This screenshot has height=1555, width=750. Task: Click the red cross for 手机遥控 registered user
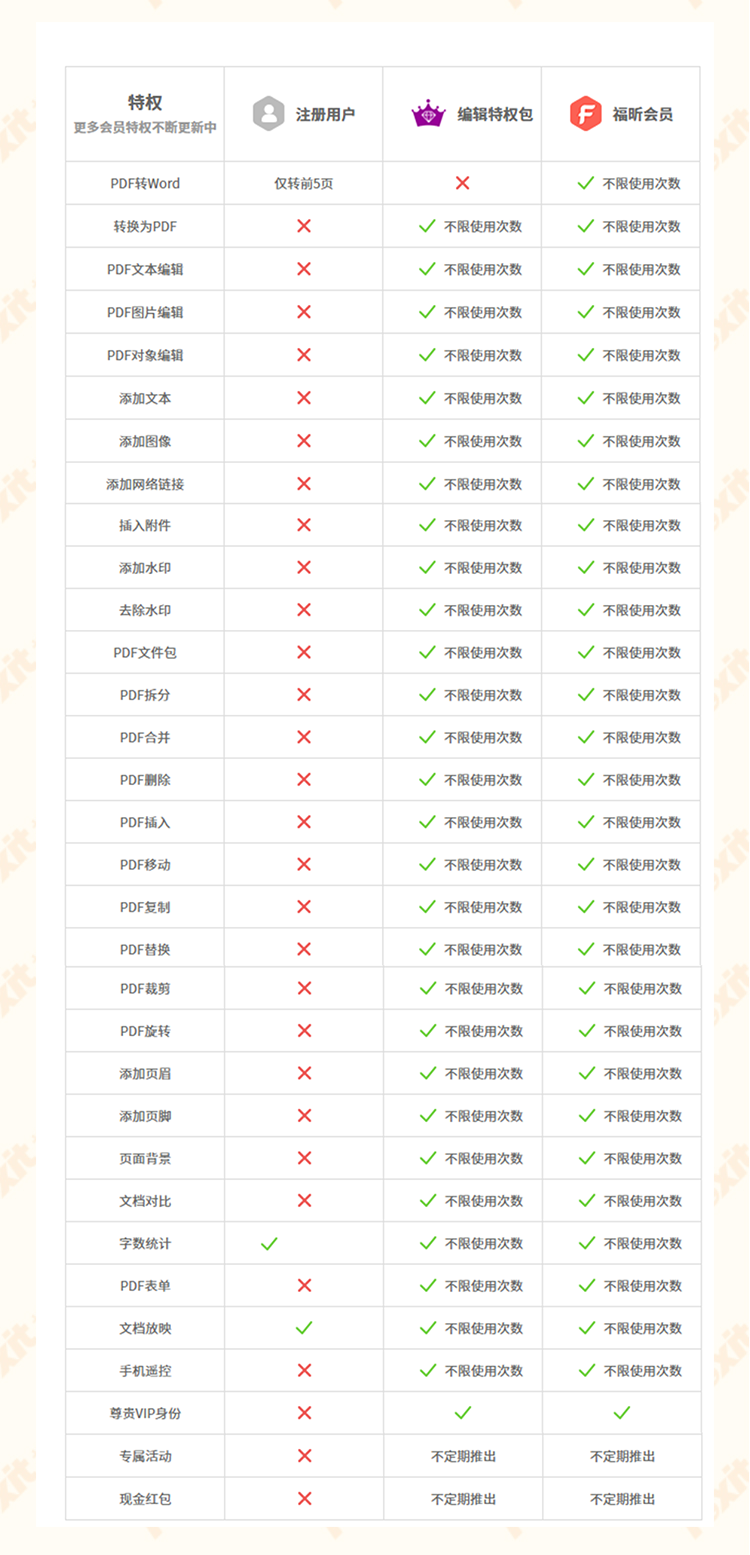coord(304,1370)
